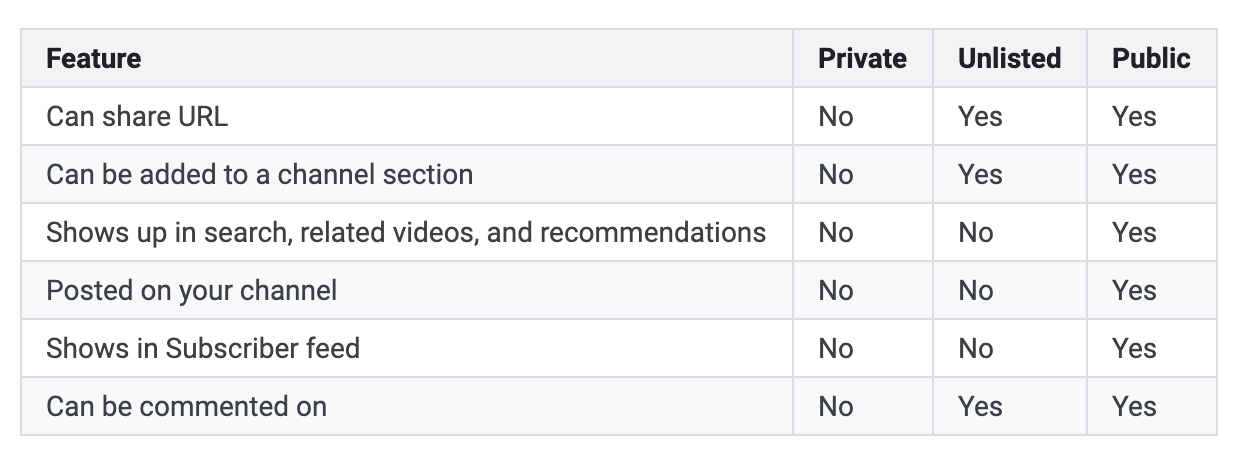
Task: Click Unlisted value for Can share URL
Action: click(980, 116)
